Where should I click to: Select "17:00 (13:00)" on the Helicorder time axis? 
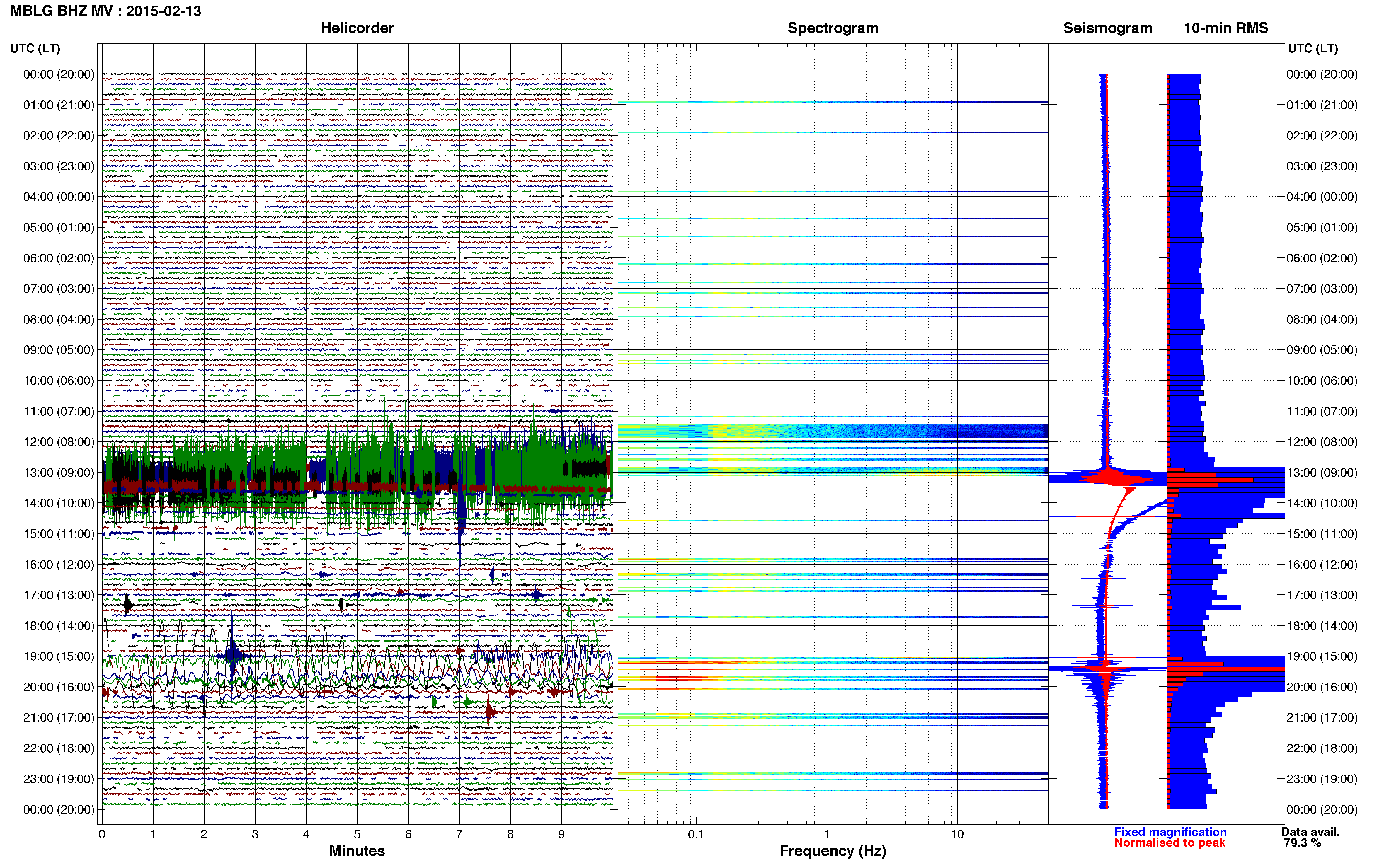(59, 595)
